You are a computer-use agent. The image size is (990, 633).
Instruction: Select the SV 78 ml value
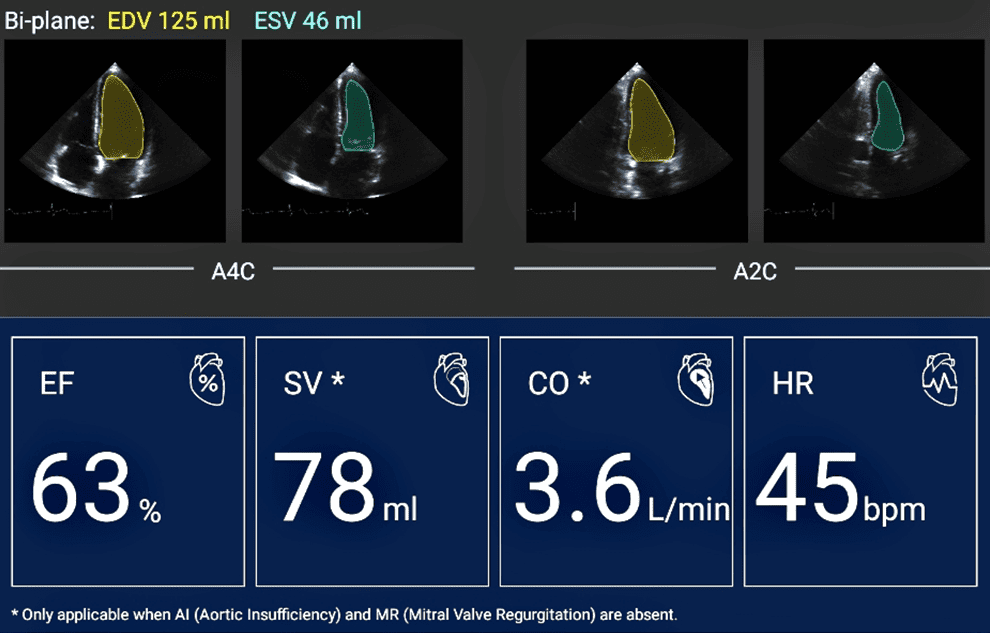(345, 488)
